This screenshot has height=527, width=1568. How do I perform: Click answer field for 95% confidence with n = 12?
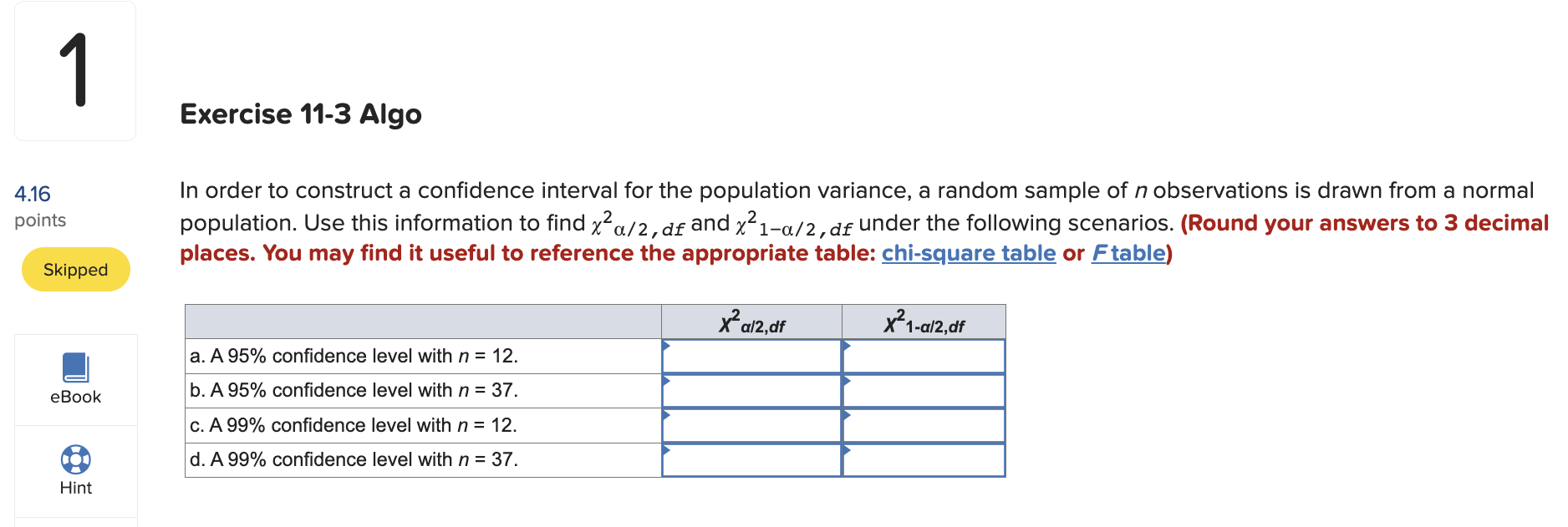[751, 355]
